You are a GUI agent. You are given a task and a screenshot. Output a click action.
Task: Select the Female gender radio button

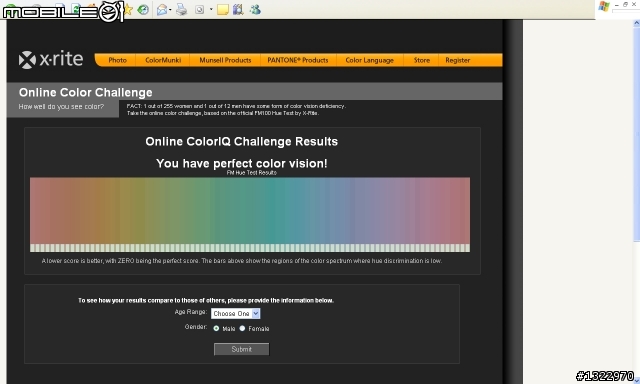tap(242, 328)
